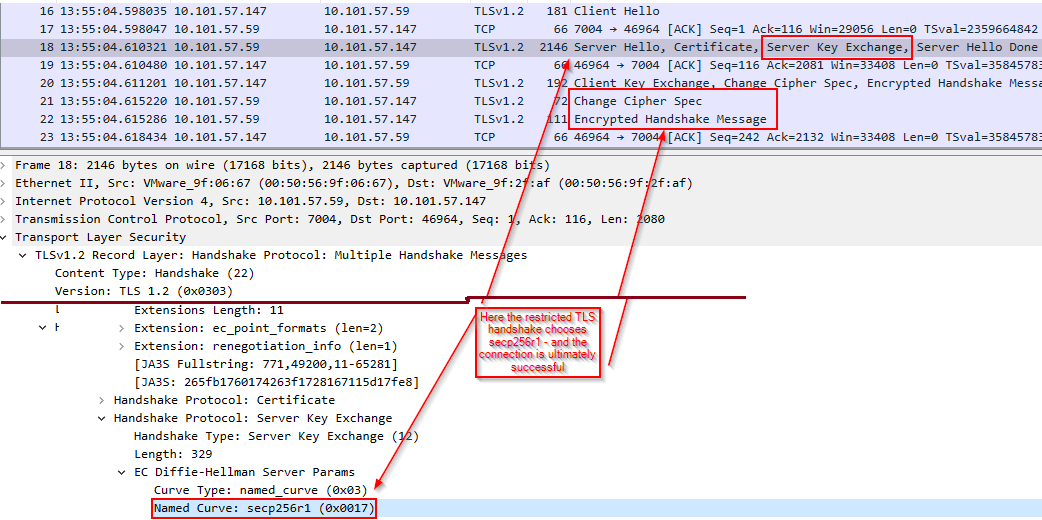Collapse Handshake Protocol: Server Key Exchange
The image size is (1042, 520).
coord(102,418)
